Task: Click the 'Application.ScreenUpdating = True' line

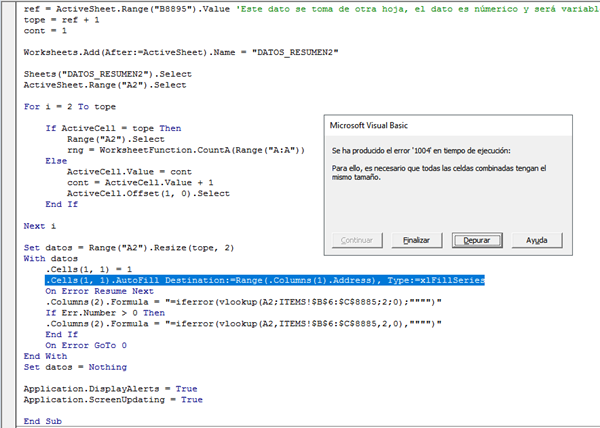Action: tap(113, 400)
